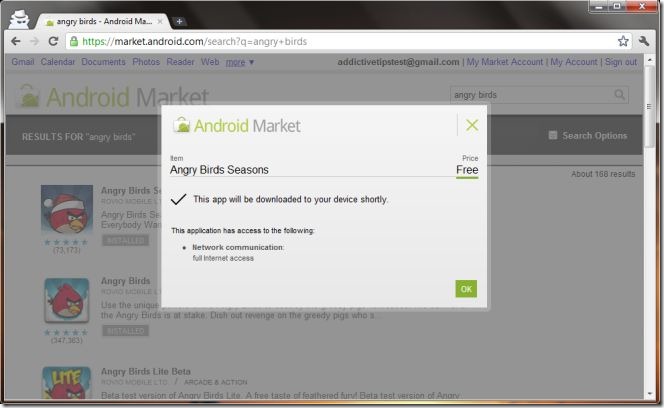Open the Web link

[210, 62]
